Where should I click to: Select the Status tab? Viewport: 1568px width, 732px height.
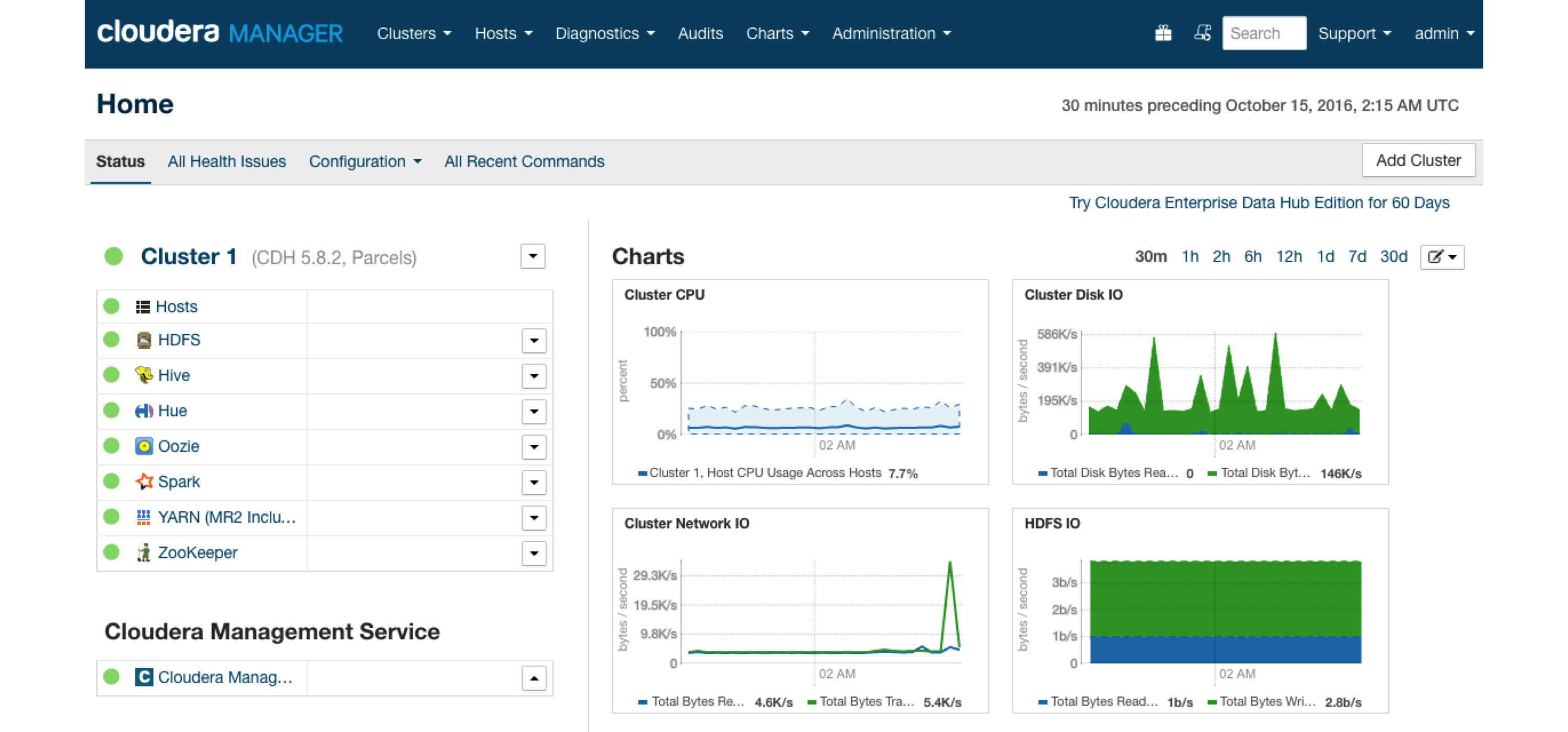click(121, 162)
